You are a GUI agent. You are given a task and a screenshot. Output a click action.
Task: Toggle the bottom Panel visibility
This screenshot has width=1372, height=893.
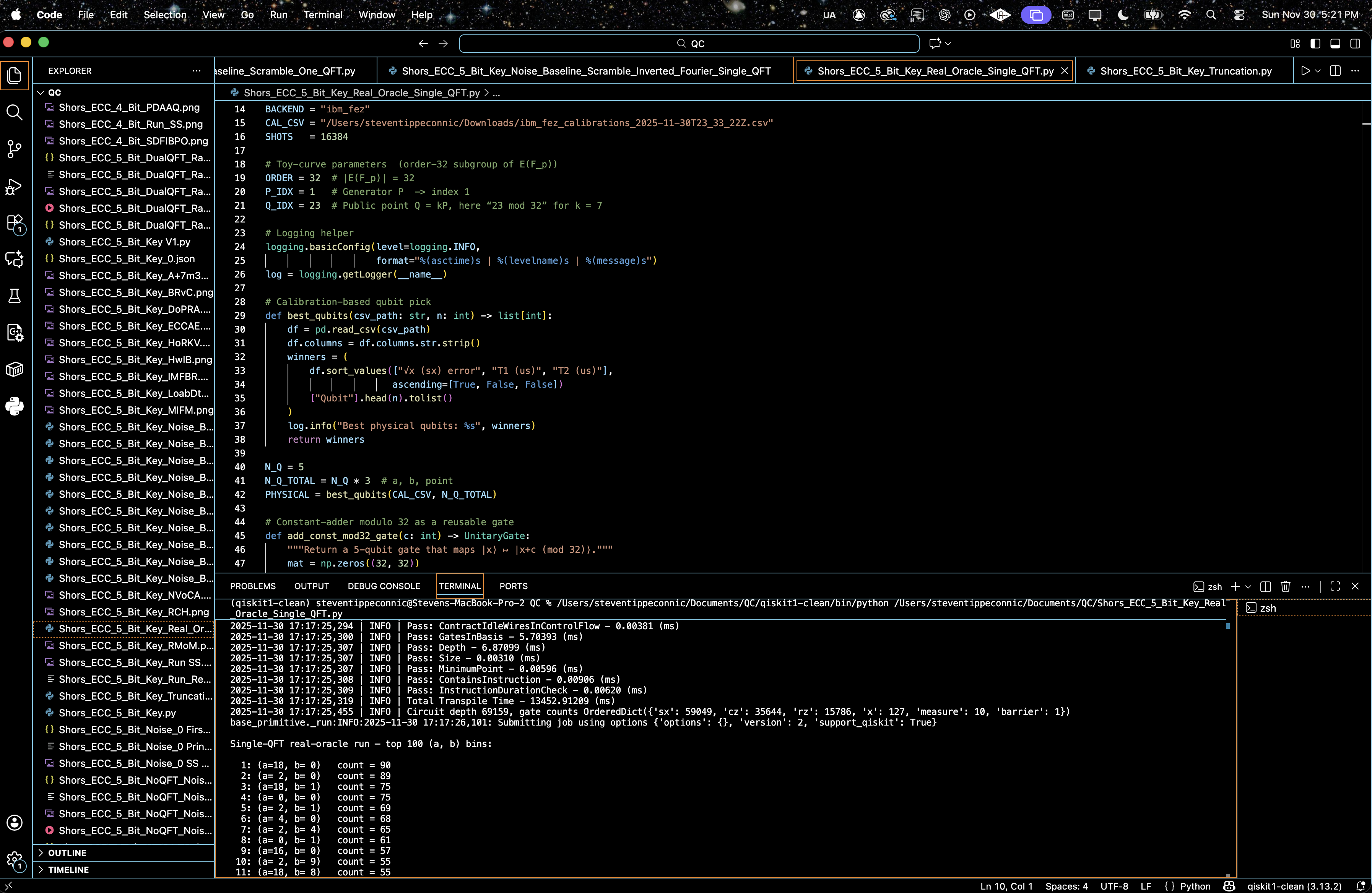[x=1335, y=43]
